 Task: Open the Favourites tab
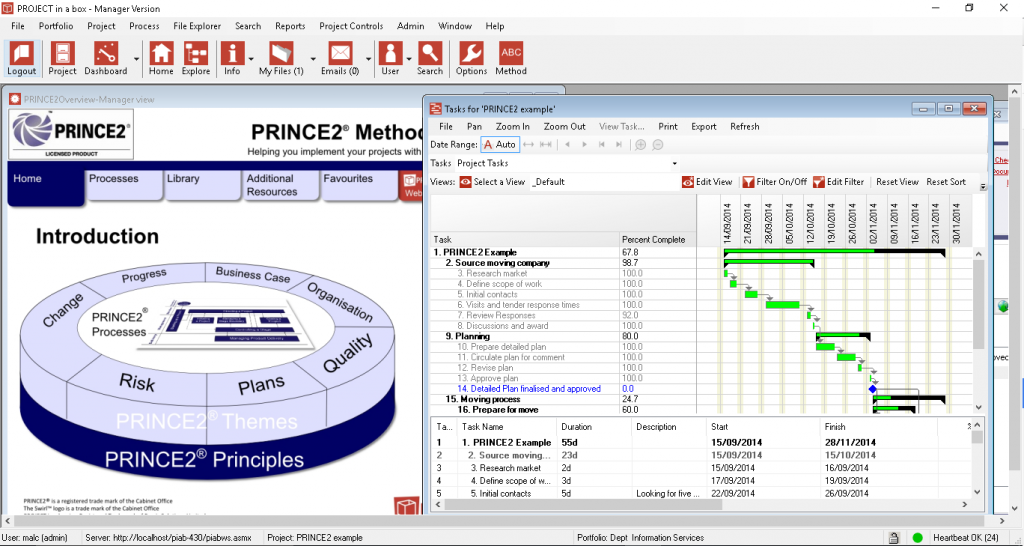point(359,185)
